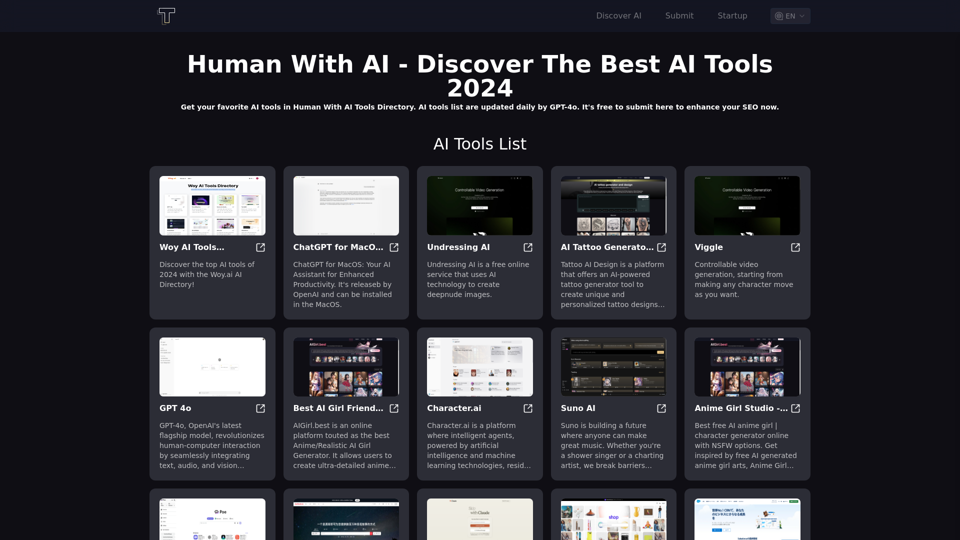Viewport: 960px width, 540px height.
Task: Click 'Character.ai is a platform' description
Action: pos(479,445)
